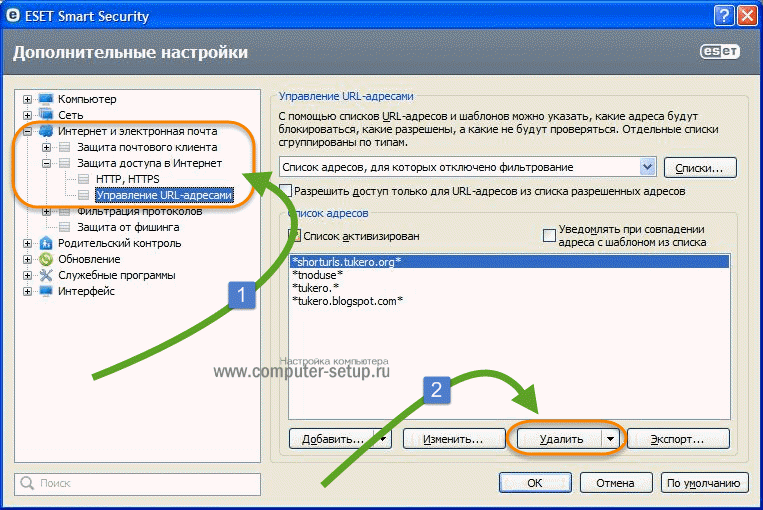This screenshot has height=510, width=763.
Task: Click the Удалить button
Action: coord(561,439)
